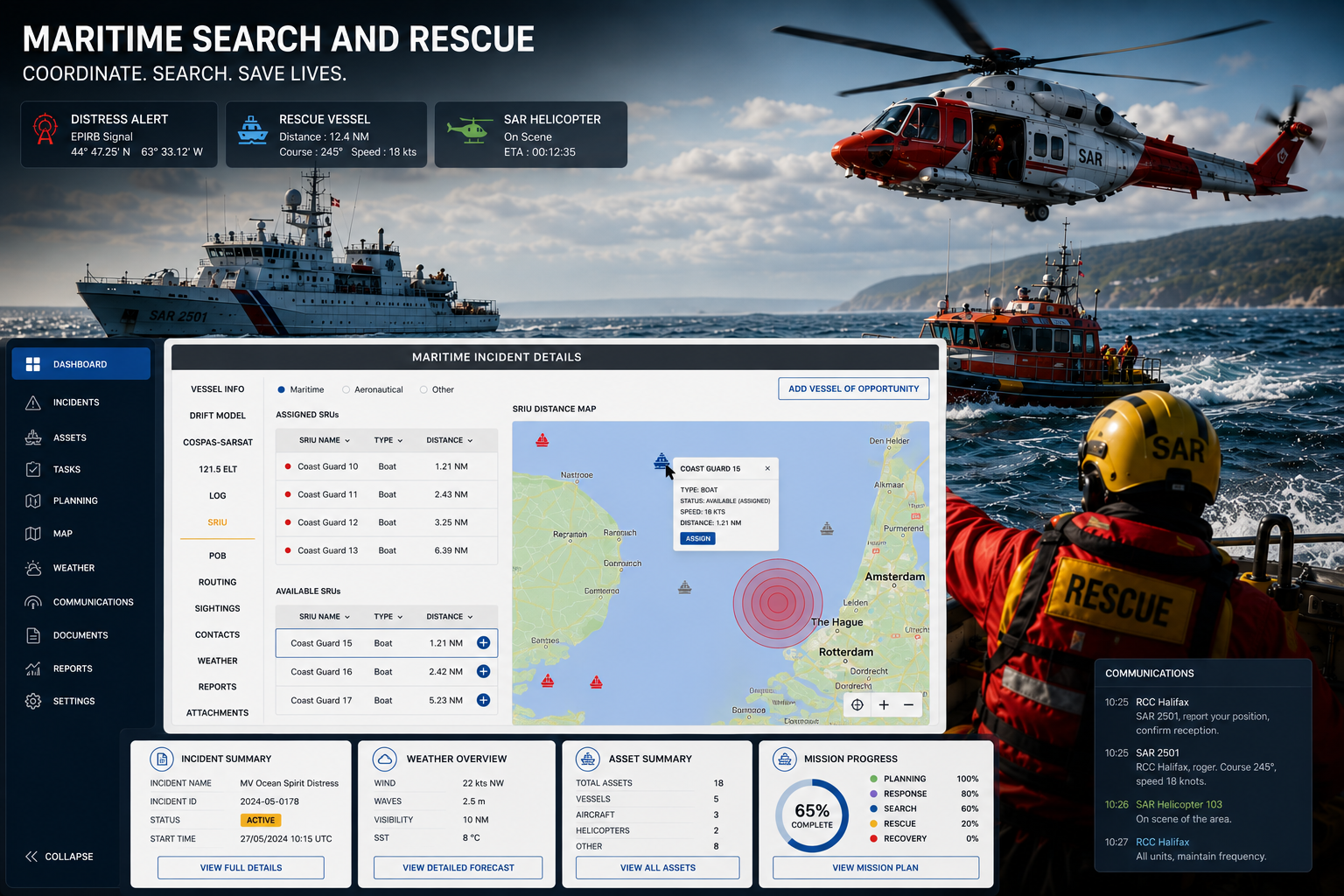Add Coast Guard 15 with plus icon
Viewport: 1344px width, 896px height.
[483, 643]
